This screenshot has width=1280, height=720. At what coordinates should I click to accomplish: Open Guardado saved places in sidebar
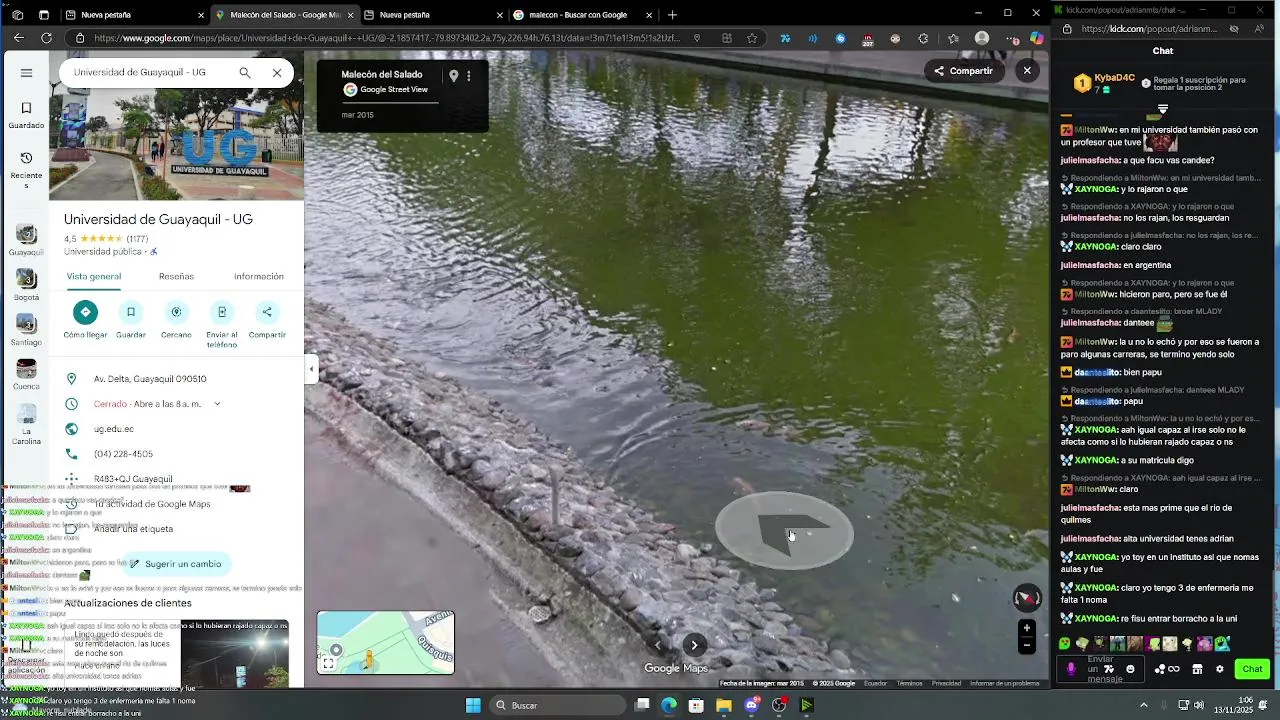[26, 115]
